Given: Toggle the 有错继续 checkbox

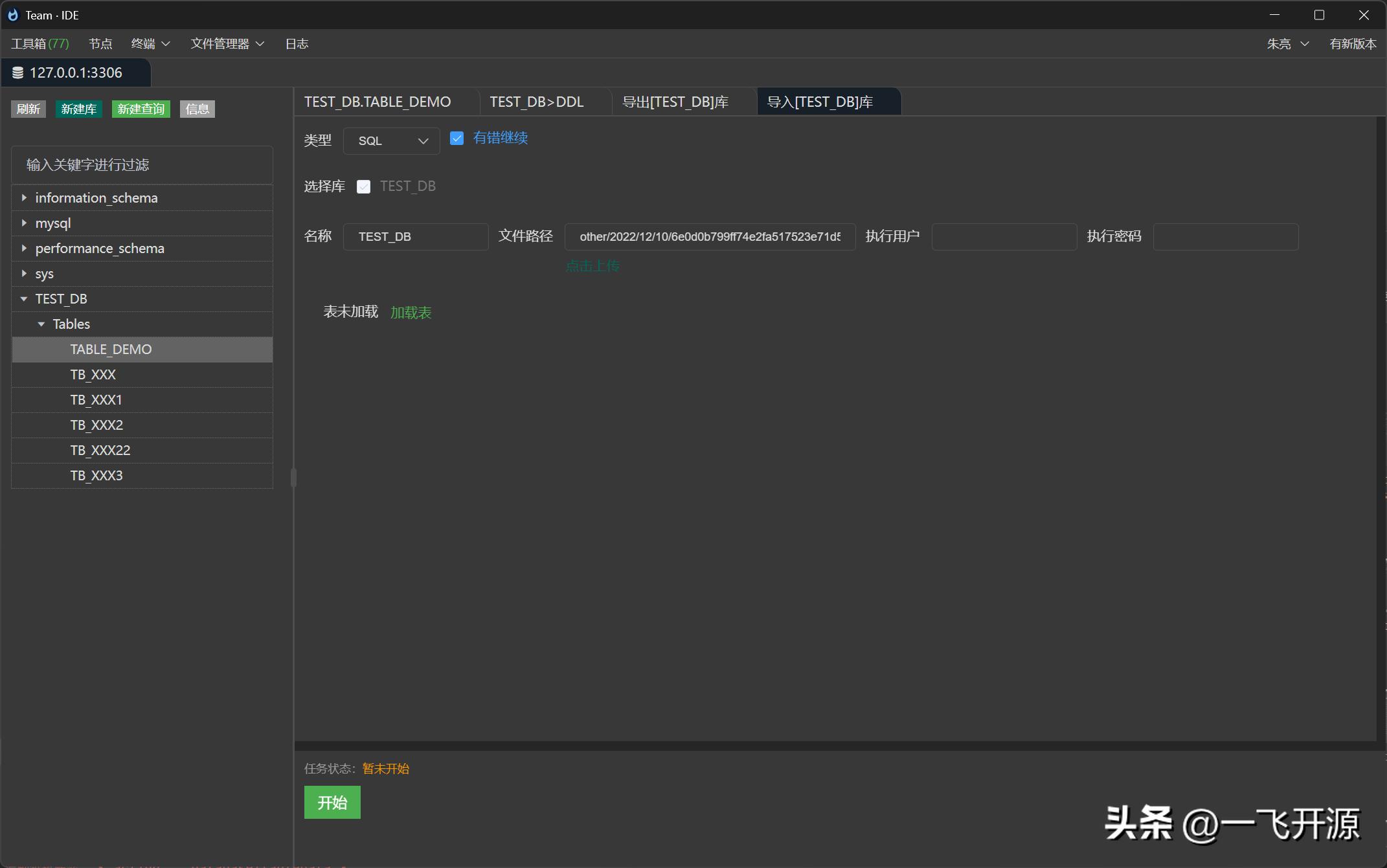Looking at the screenshot, I should click(457, 139).
